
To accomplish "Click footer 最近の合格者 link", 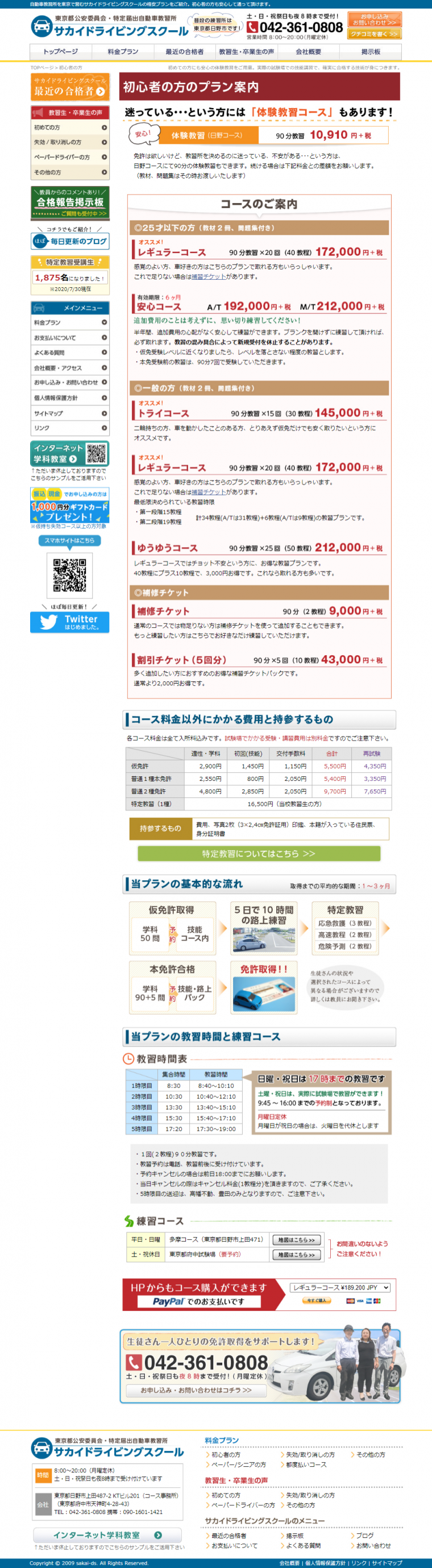I will [x=229, y=1536].
